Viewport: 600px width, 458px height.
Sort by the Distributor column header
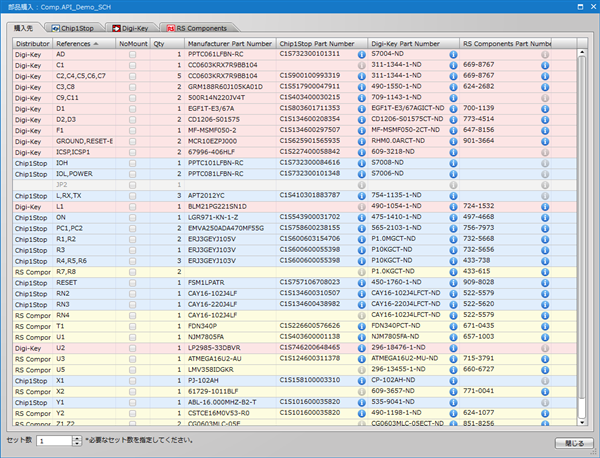tap(33, 44)
